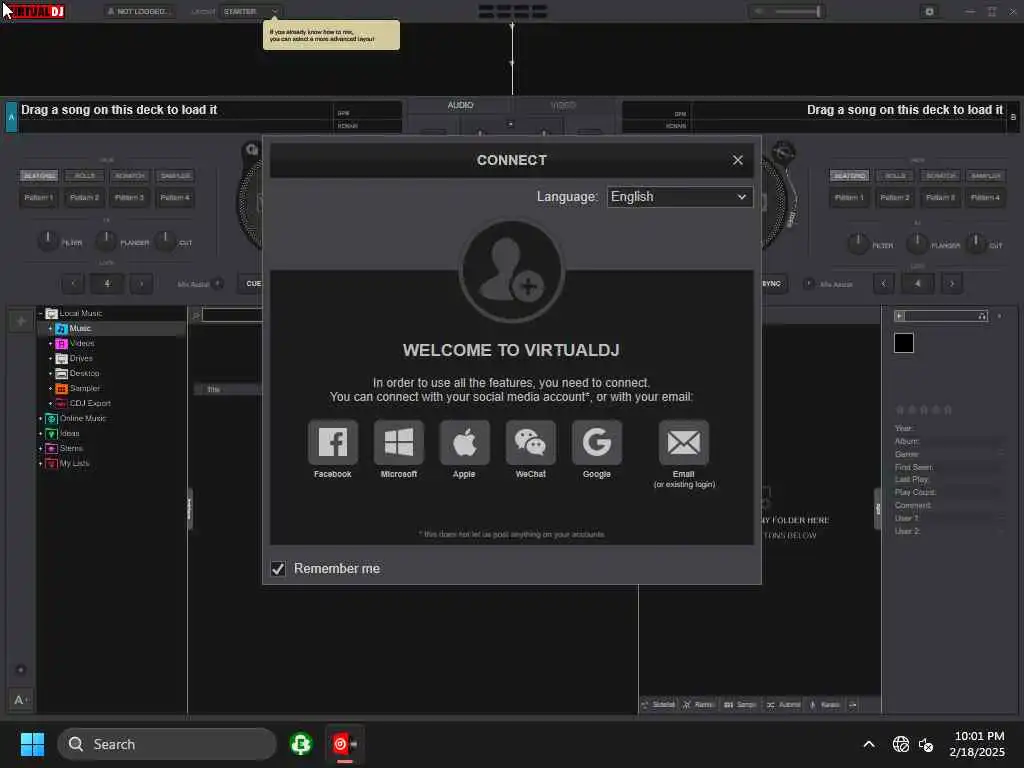Screen dimensions: 1024x768
Task: Expand the Stems tree node
Action: [x=40, y=449]
